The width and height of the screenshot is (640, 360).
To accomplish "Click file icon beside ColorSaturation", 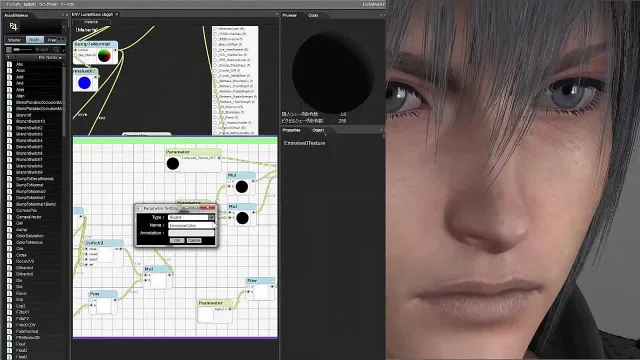I will 9,236.
